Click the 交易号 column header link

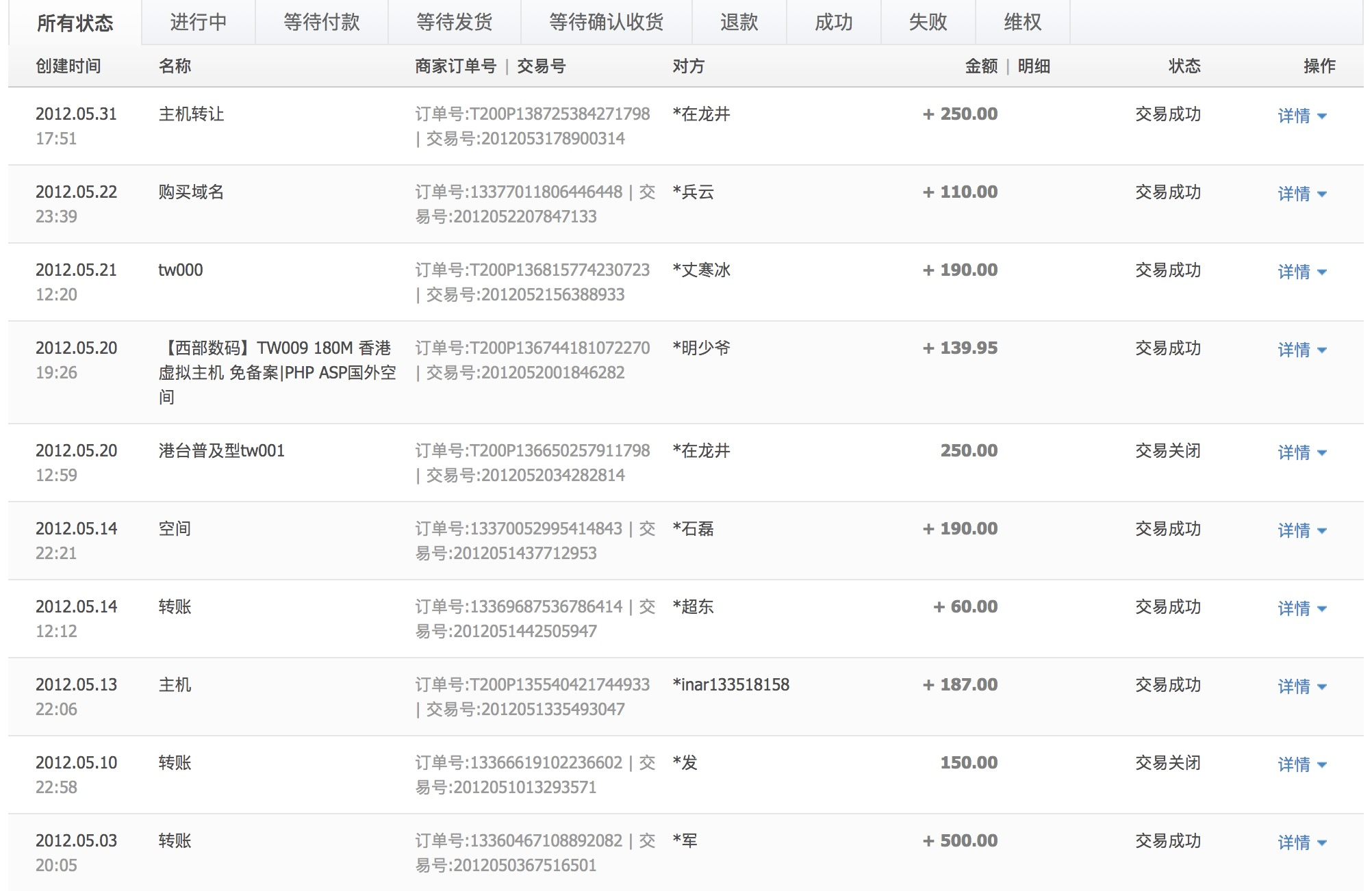click(x=541, y=66)
